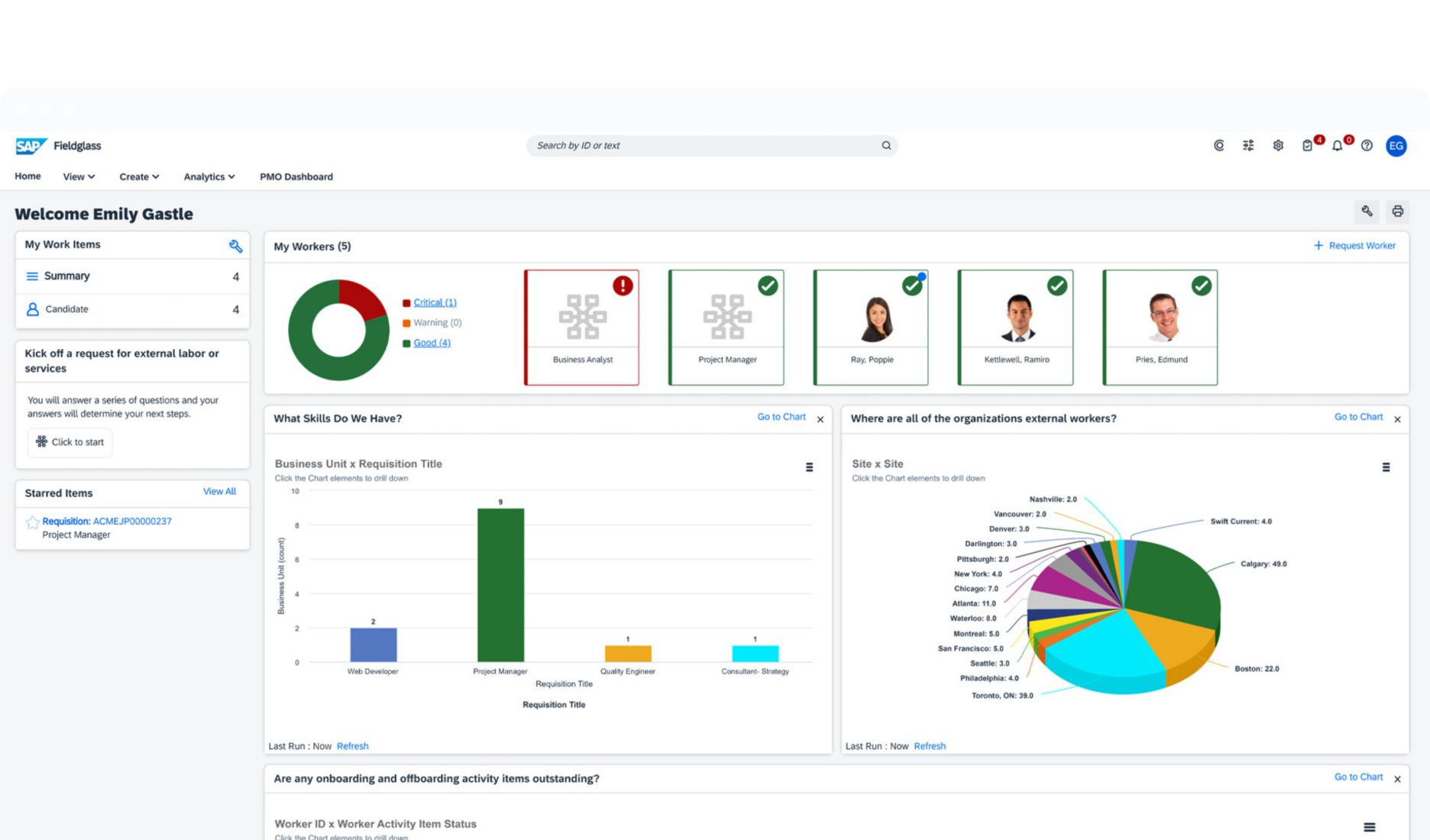Screen dimensions: 1430x840
Task: Click the help question mark icon
Action: point(1367,146)
